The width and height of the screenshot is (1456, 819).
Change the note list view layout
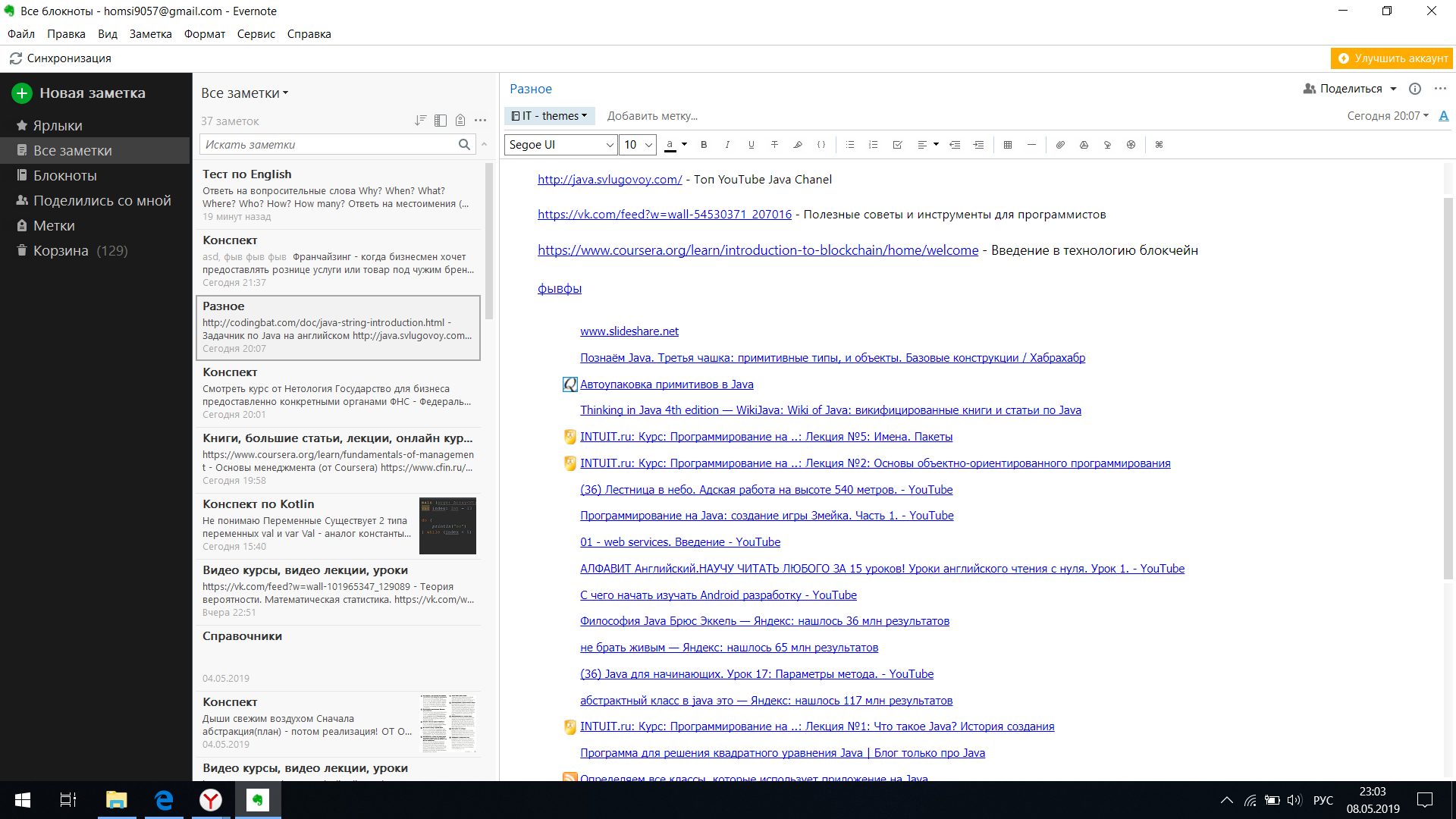[441, 121]
